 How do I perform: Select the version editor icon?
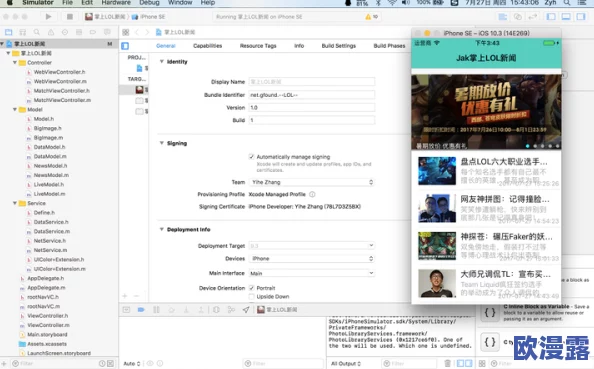[x=533, y=17]
